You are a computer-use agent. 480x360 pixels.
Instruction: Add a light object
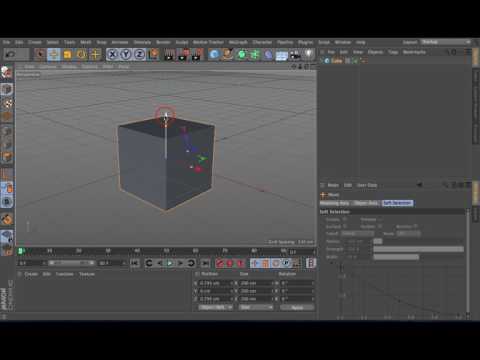pos(309,54)
